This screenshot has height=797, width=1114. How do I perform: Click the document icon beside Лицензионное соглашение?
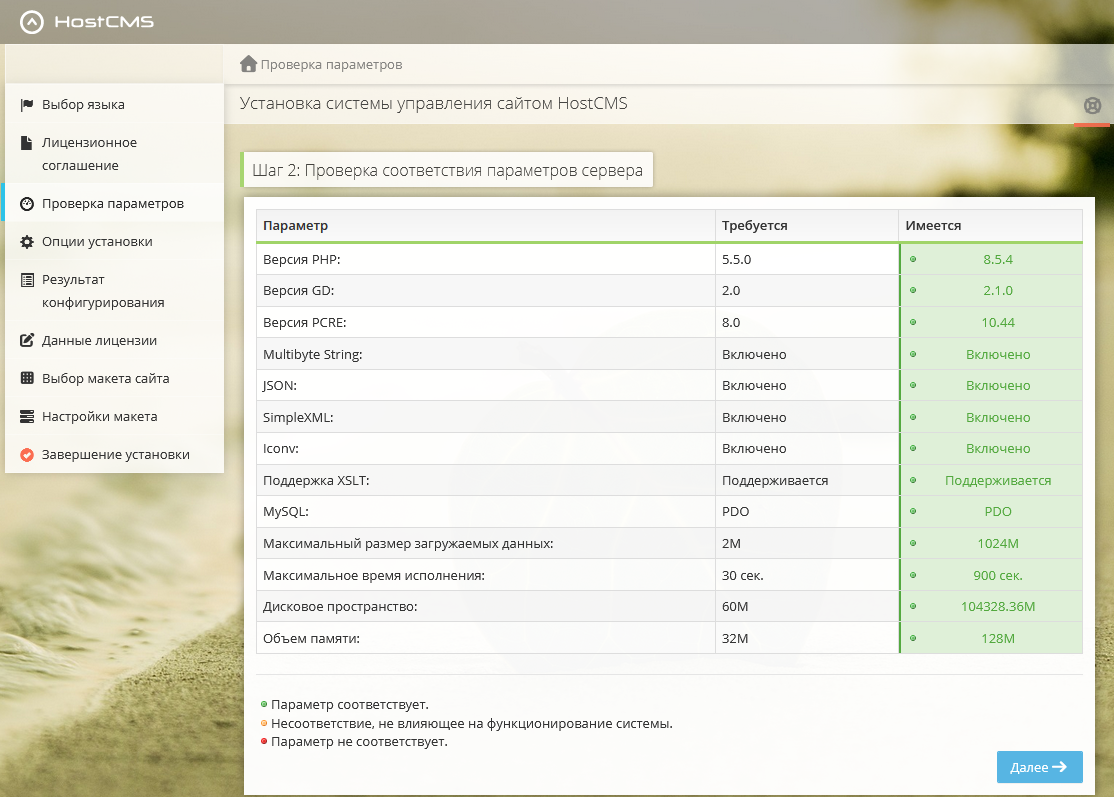tap(27, 143)
